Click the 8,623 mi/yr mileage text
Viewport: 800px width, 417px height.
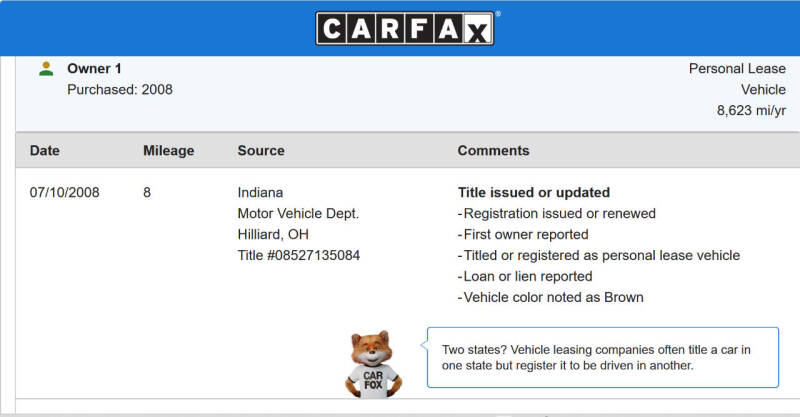(x=751, y=110)
